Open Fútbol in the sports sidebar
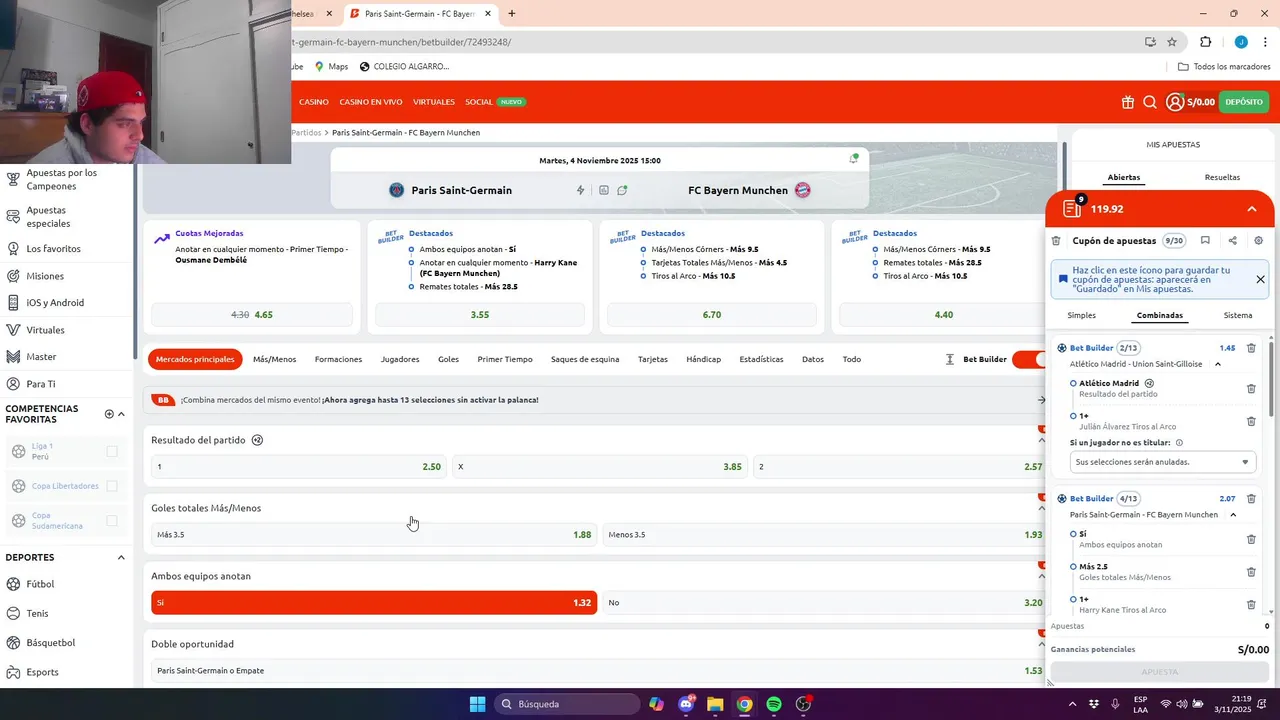1280x720 pixels. point(40,584)
